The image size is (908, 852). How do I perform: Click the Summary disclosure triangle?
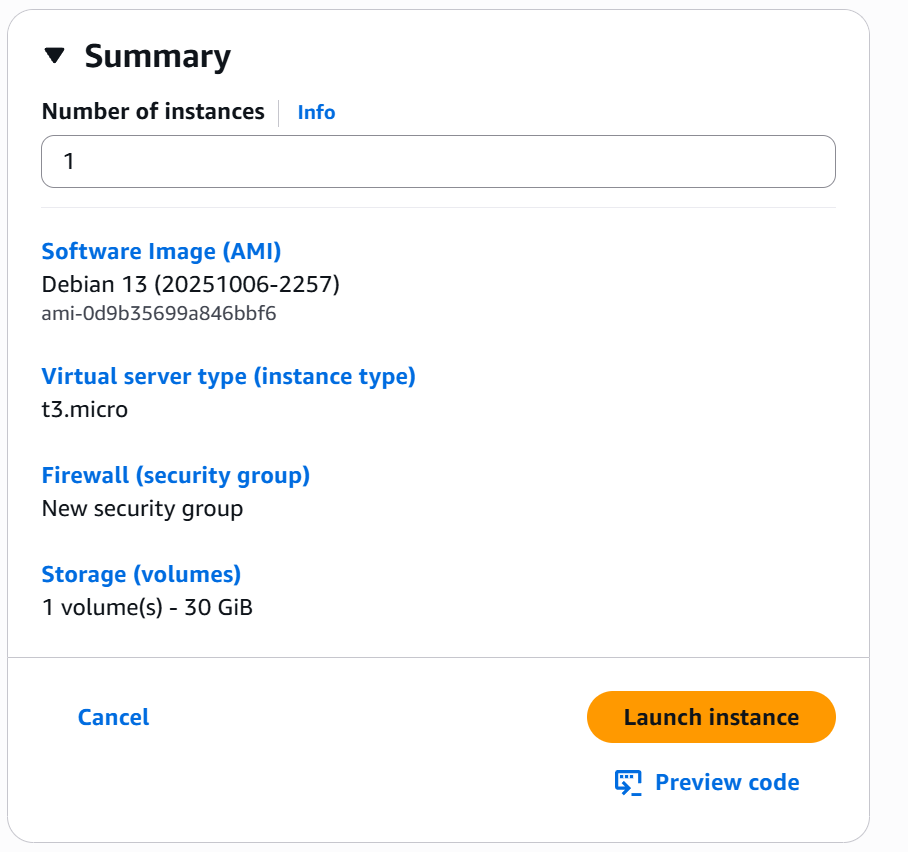click(57, 57)
